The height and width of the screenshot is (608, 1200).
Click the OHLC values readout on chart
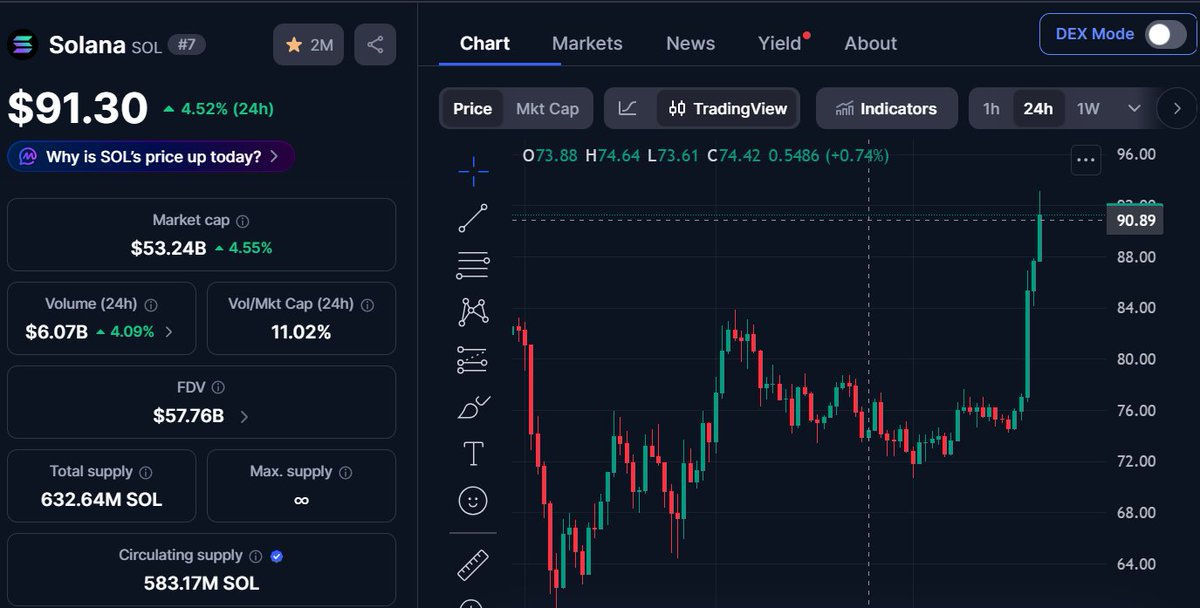point(706,155)
